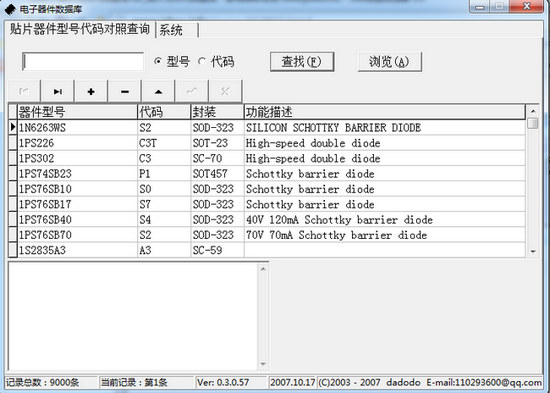Select the 1PS76SB40 cell
Image resolution: width=550 pixels, height=393 pixels.
(77, 220)
